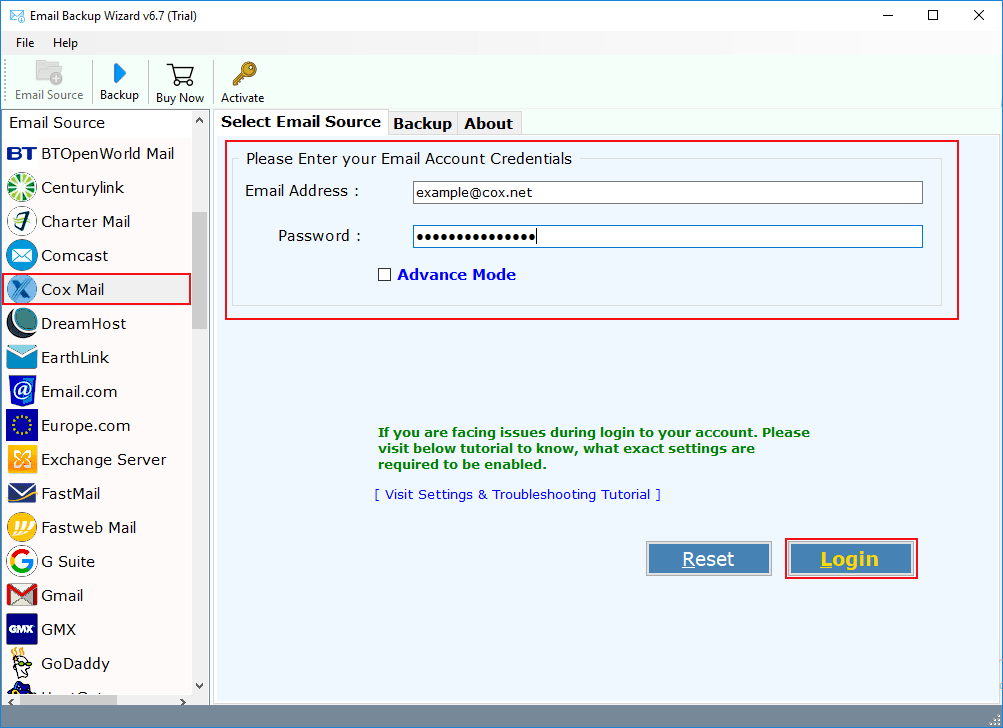
Task: Enable the Advance Mode checkbox
Action: coord(385,274)
